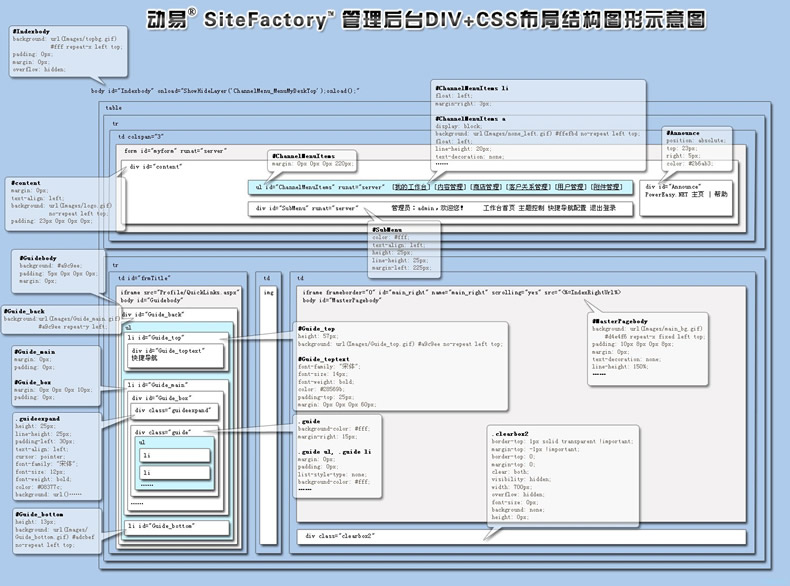Image resolution: width=790 pixels, height=586 pixels.
Task: Click the #Guide_top callout heading
Action: click(x=316, y=329)
